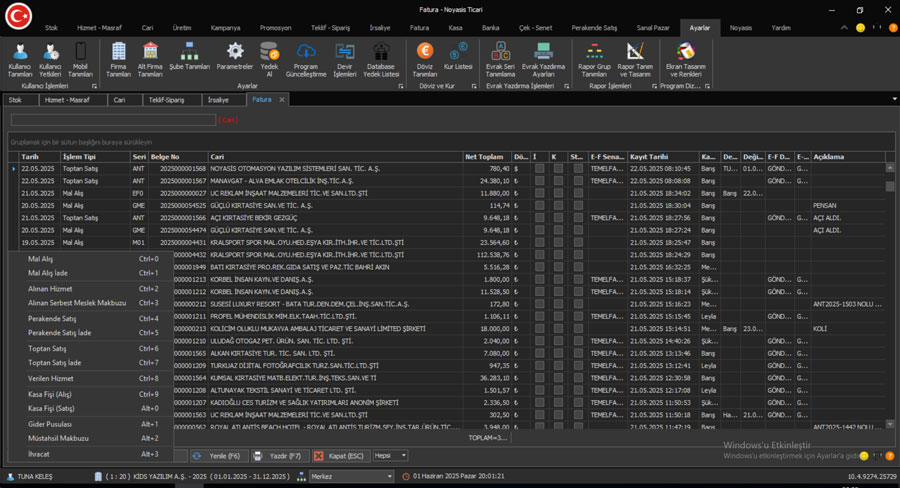The width and height of the screenshot is (900, 488).
Task: Open Ekran Tasarım ve Renkleri icon
Action: 686,60
